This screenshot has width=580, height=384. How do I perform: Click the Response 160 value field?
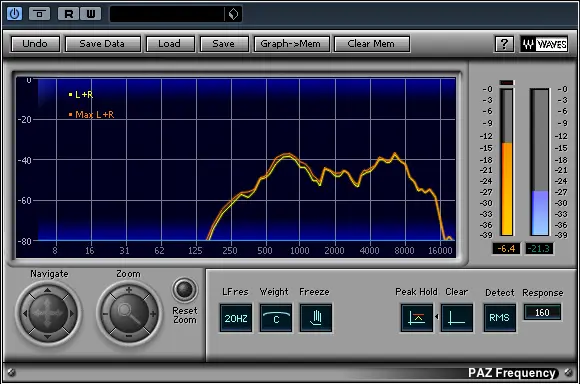[542, 313]
